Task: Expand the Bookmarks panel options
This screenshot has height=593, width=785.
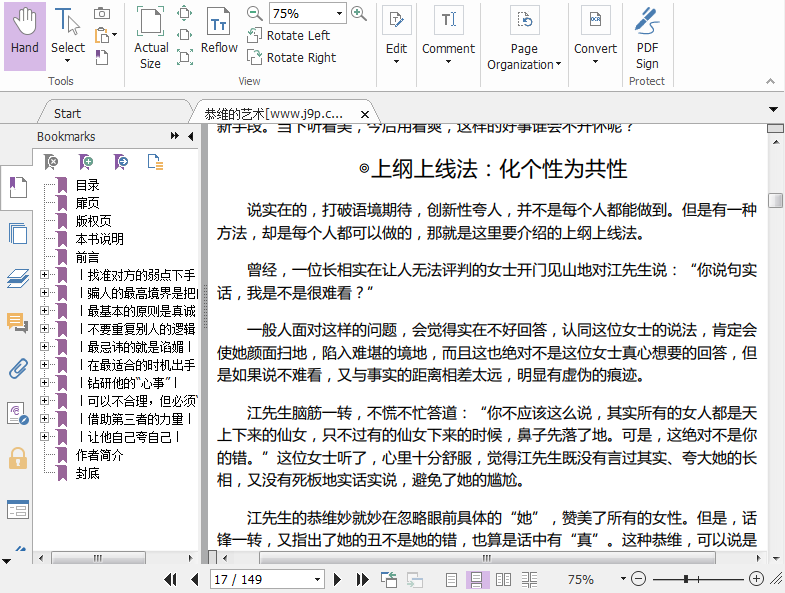Action: [175, 136]
